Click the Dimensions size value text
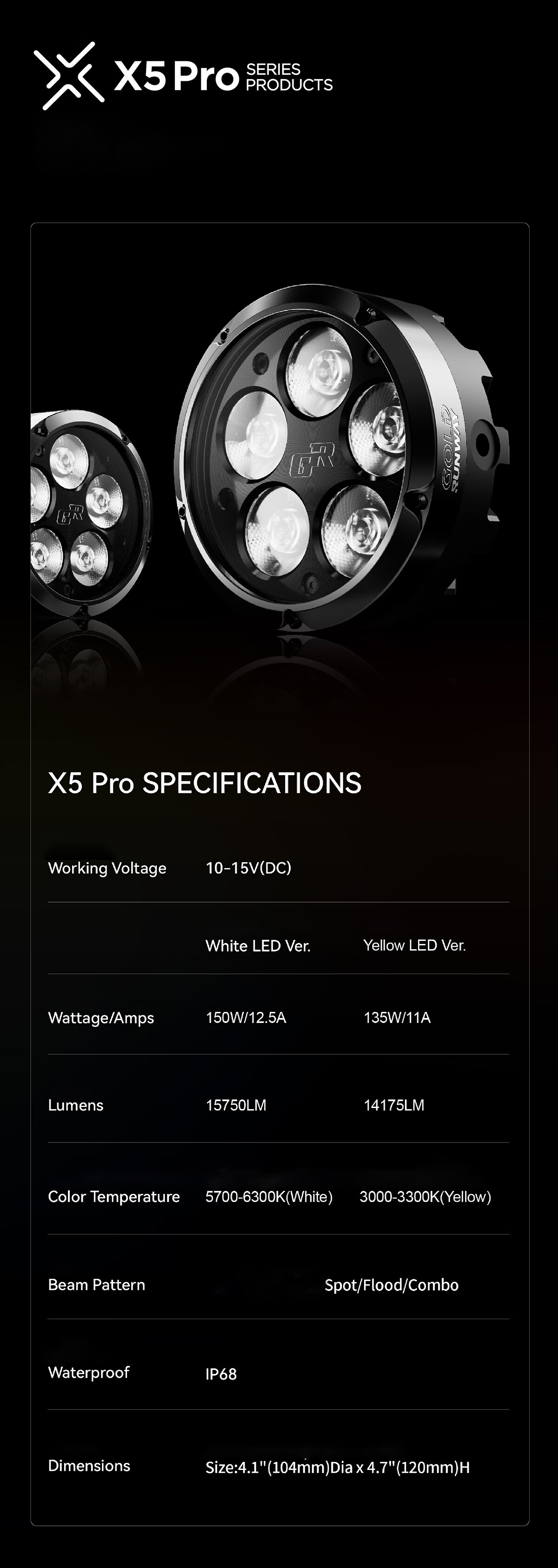558x1568 pixels. (x=338, y=1468)
